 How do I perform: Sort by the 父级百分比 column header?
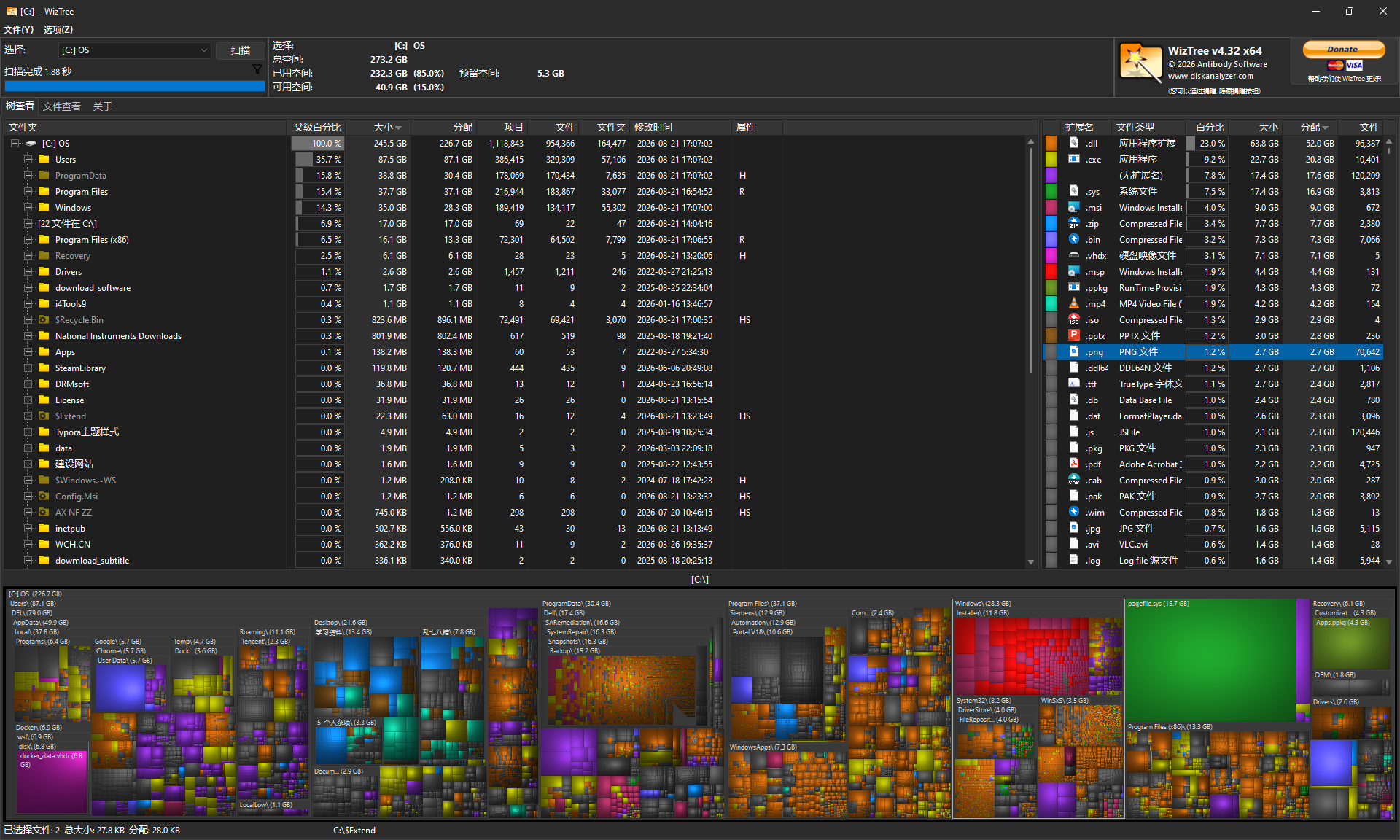point(317,127)
